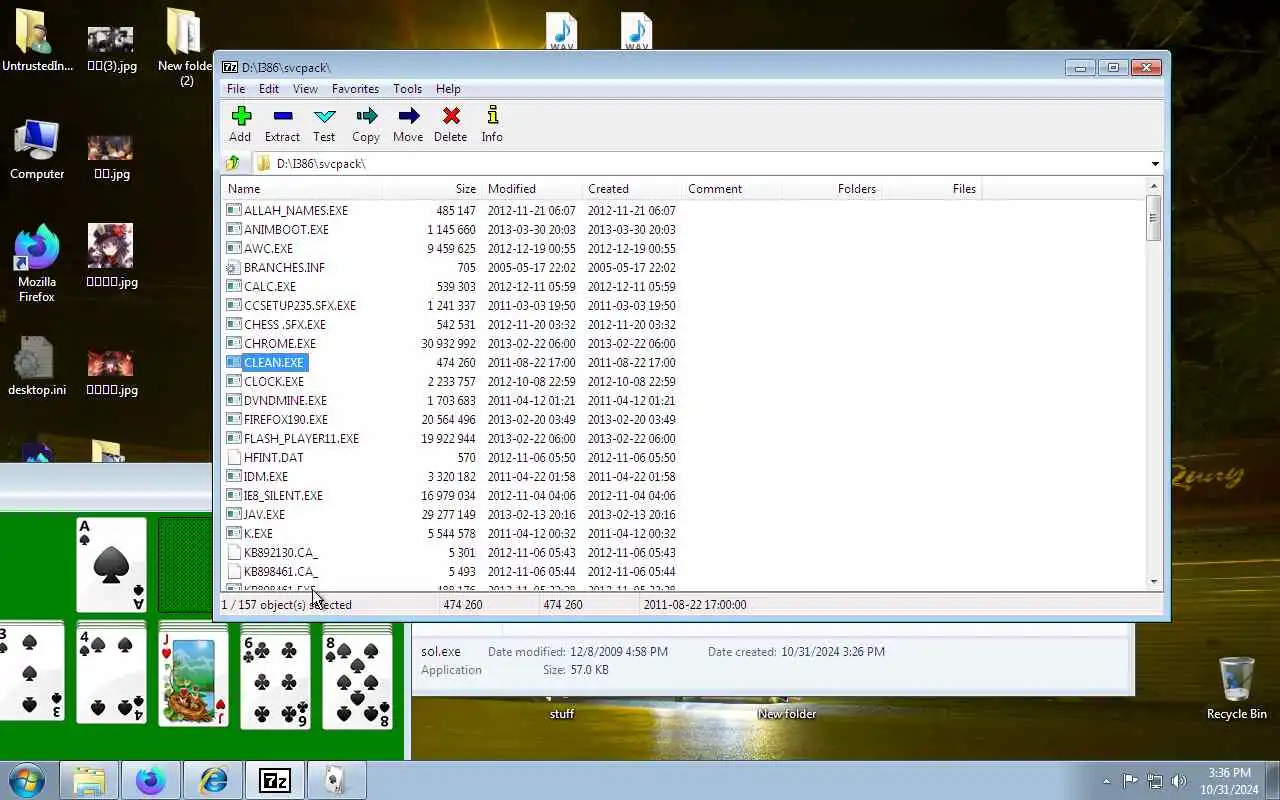Click the Action Center flag icon
This screenshot has width=1280, height=800.
(x=1131, y=781)
